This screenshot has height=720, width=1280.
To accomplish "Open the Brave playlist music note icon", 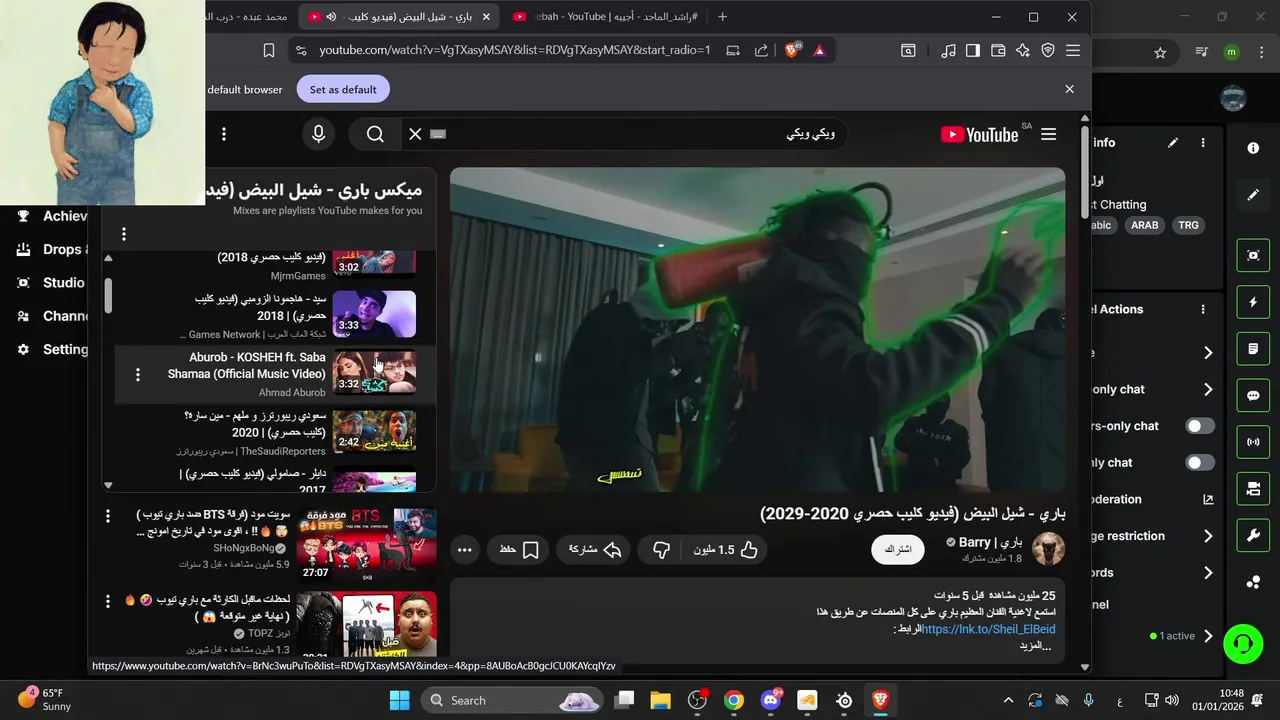I will click(x=948, y=50).
